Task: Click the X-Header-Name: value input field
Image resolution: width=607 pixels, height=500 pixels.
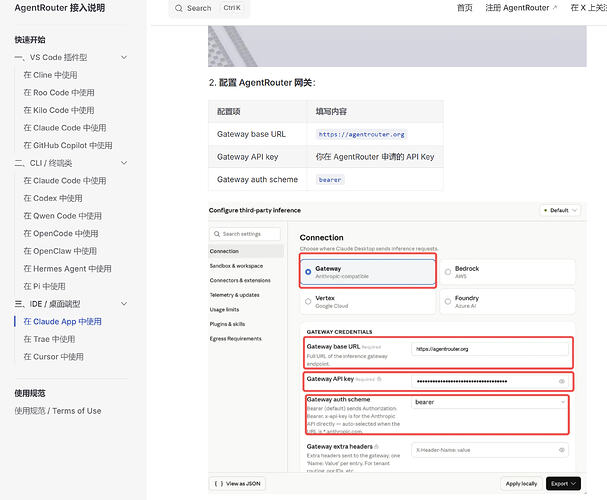Action: tap(490, 450)
